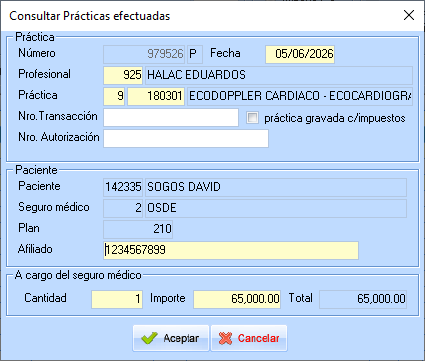The width and height of the screenshot is (425, 361).
Task: Click the Importe field 65,000.00
Action: click(x=237, y=299)
